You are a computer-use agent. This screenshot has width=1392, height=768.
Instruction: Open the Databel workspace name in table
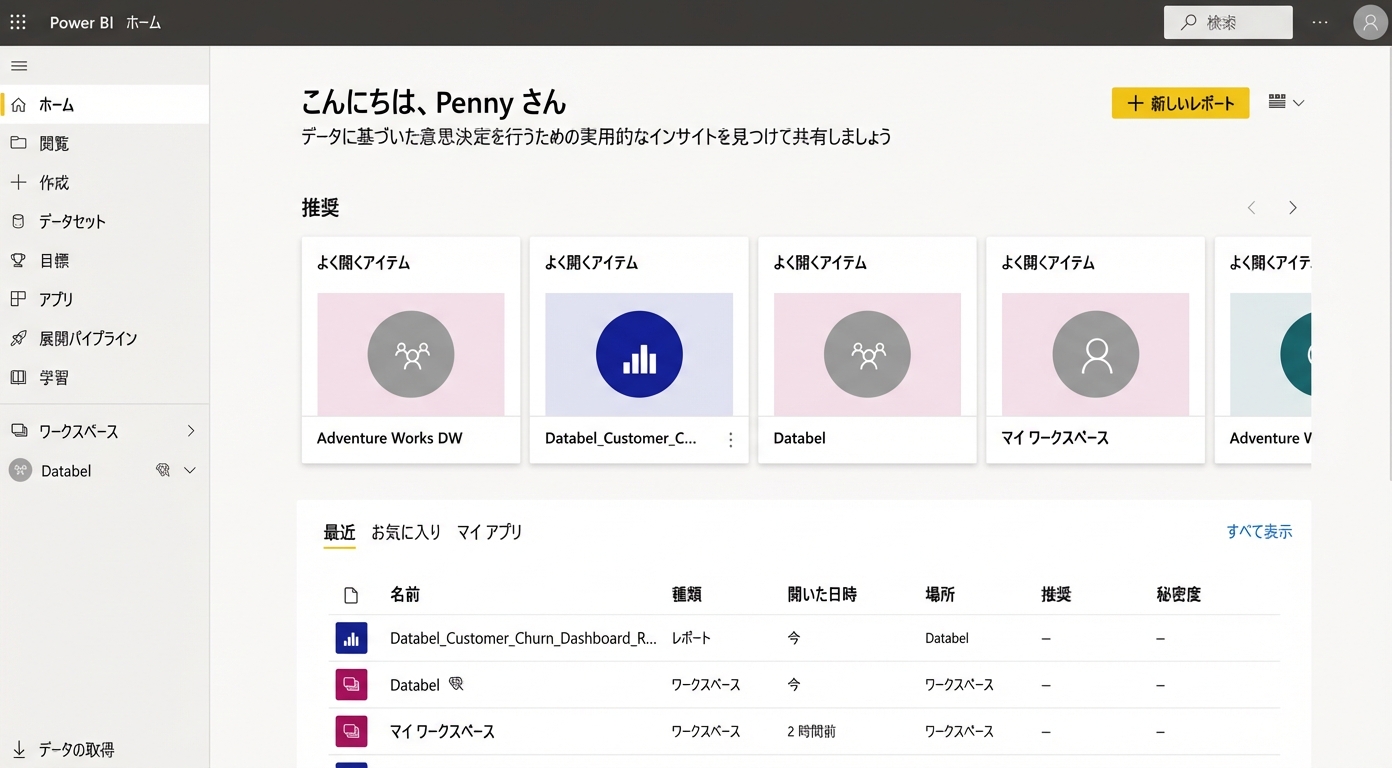415,685
